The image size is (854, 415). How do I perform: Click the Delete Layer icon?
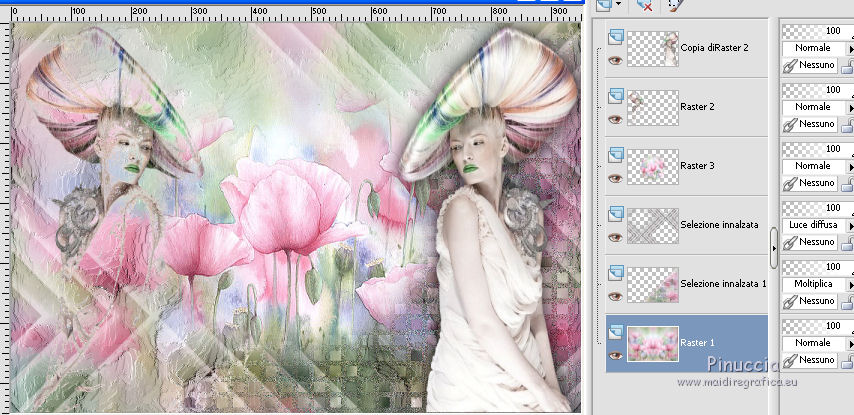tap(645, 5)
